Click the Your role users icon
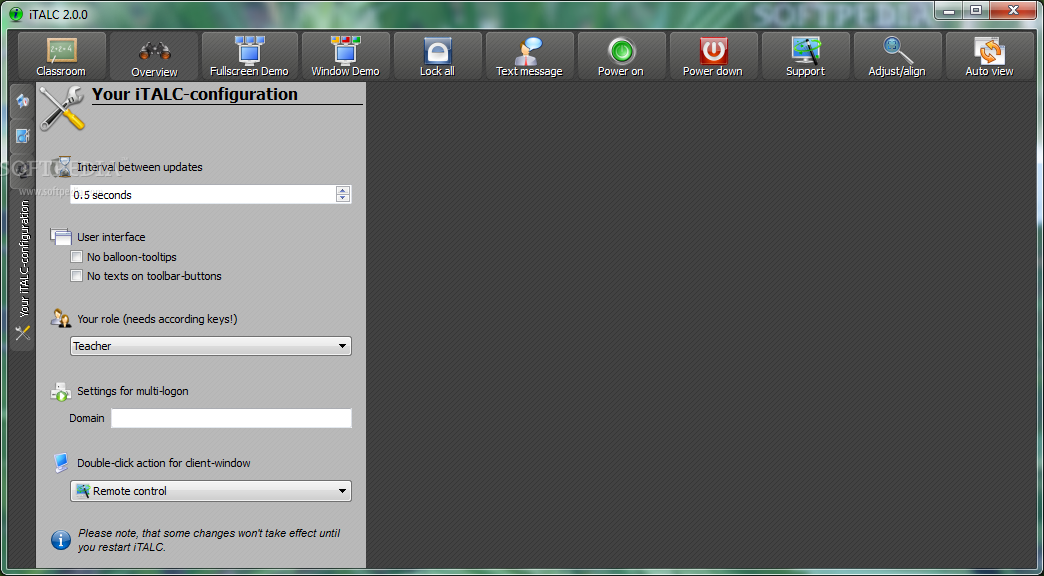Image resolution: width=1044 pixels, height=576 pixels. (x=61, y=318)
